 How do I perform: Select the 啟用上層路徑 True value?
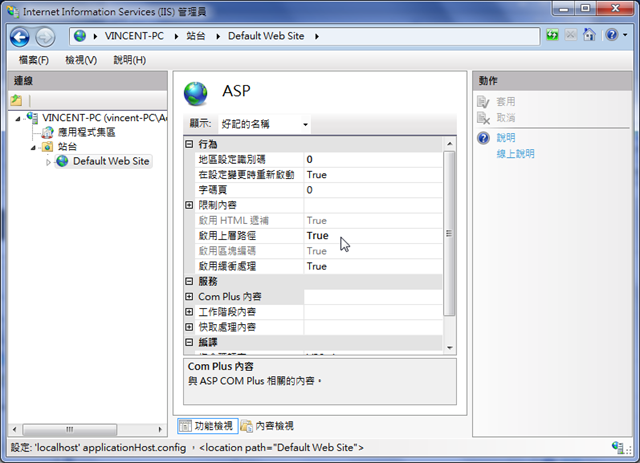click(x=373, y=236)
